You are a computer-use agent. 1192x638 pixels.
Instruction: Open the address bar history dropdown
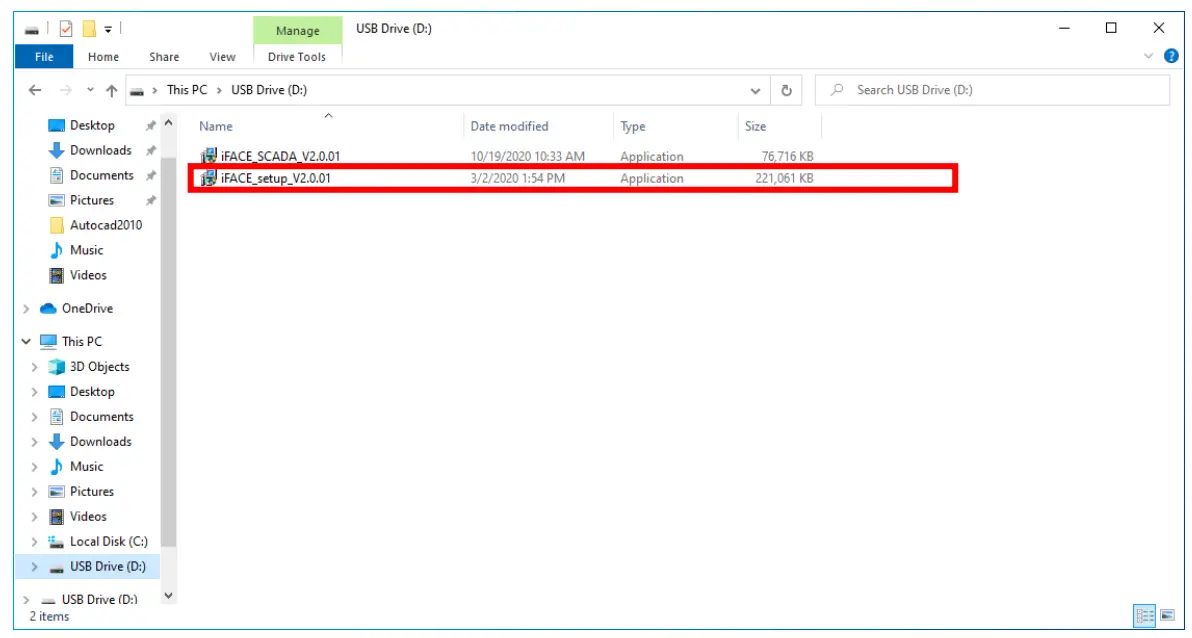point(755,90)
